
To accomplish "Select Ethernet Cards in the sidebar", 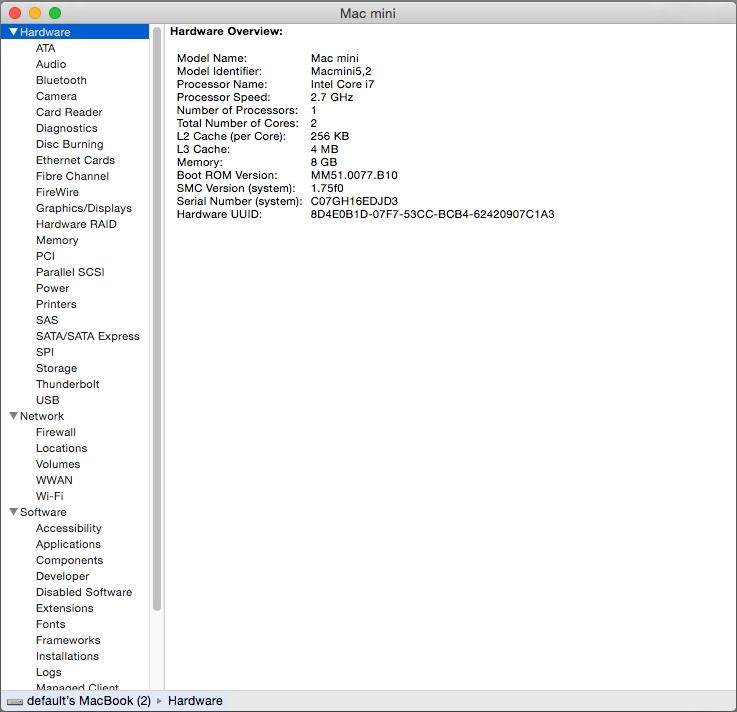I will click(x=75, y=160).
